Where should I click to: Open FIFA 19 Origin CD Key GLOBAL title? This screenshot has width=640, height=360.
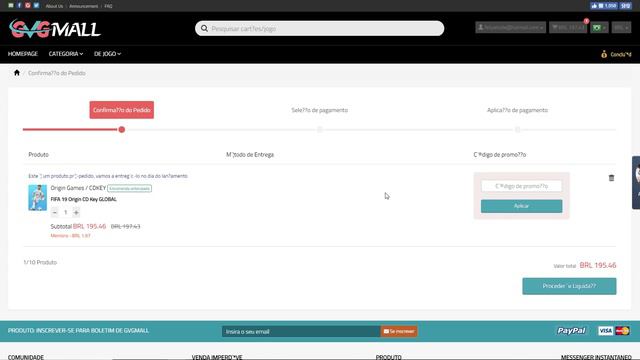pyautogui.click(x=83, y=199)
